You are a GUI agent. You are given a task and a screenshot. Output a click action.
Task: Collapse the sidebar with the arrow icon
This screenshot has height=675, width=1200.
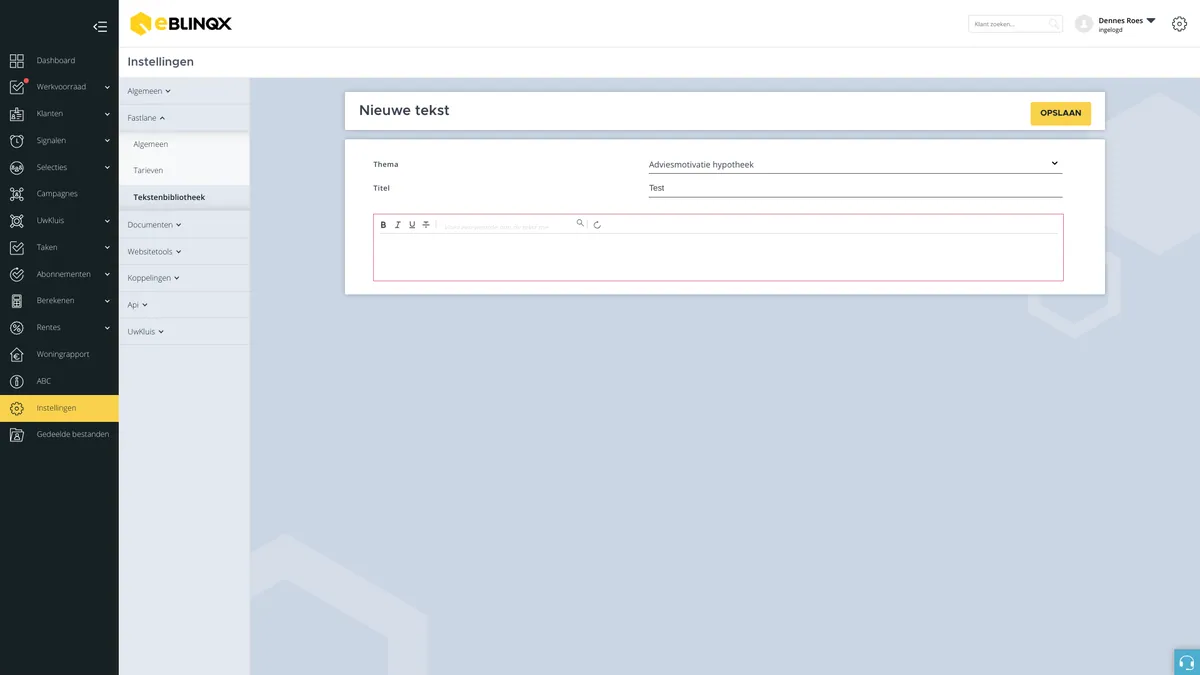pos(100,27)
